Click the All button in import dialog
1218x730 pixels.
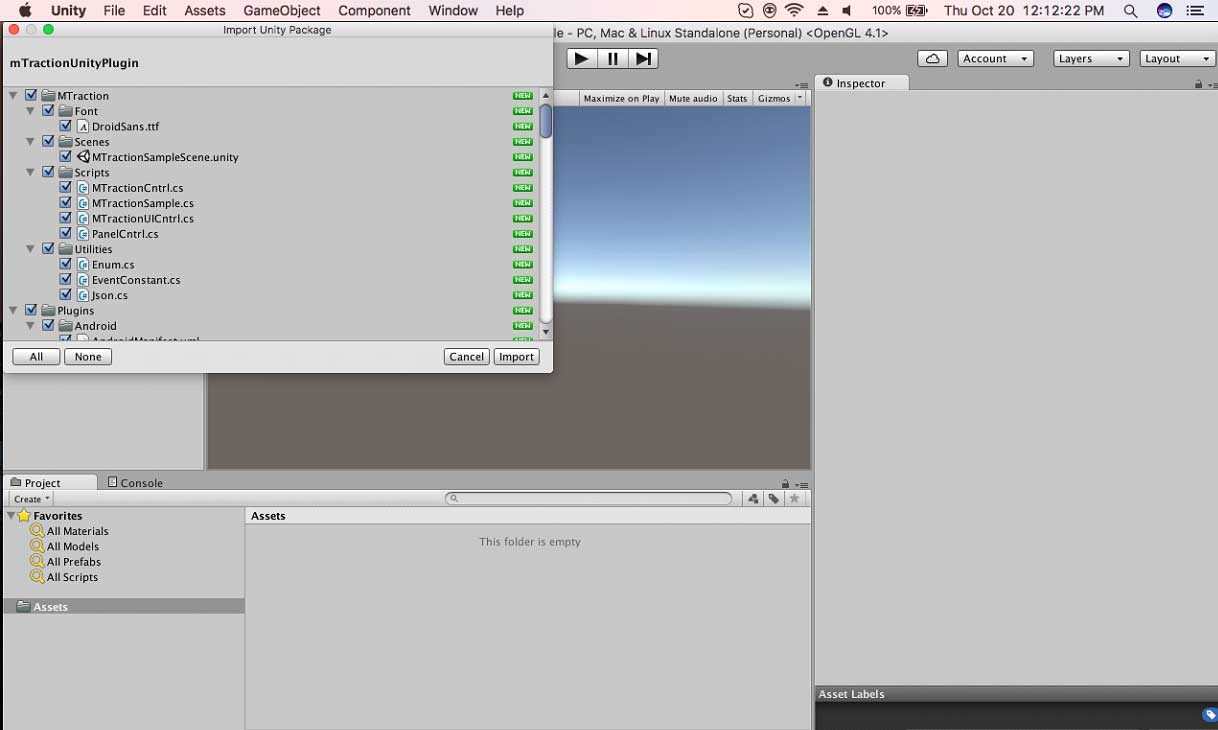pyautogui.click(x=36, y=357)
